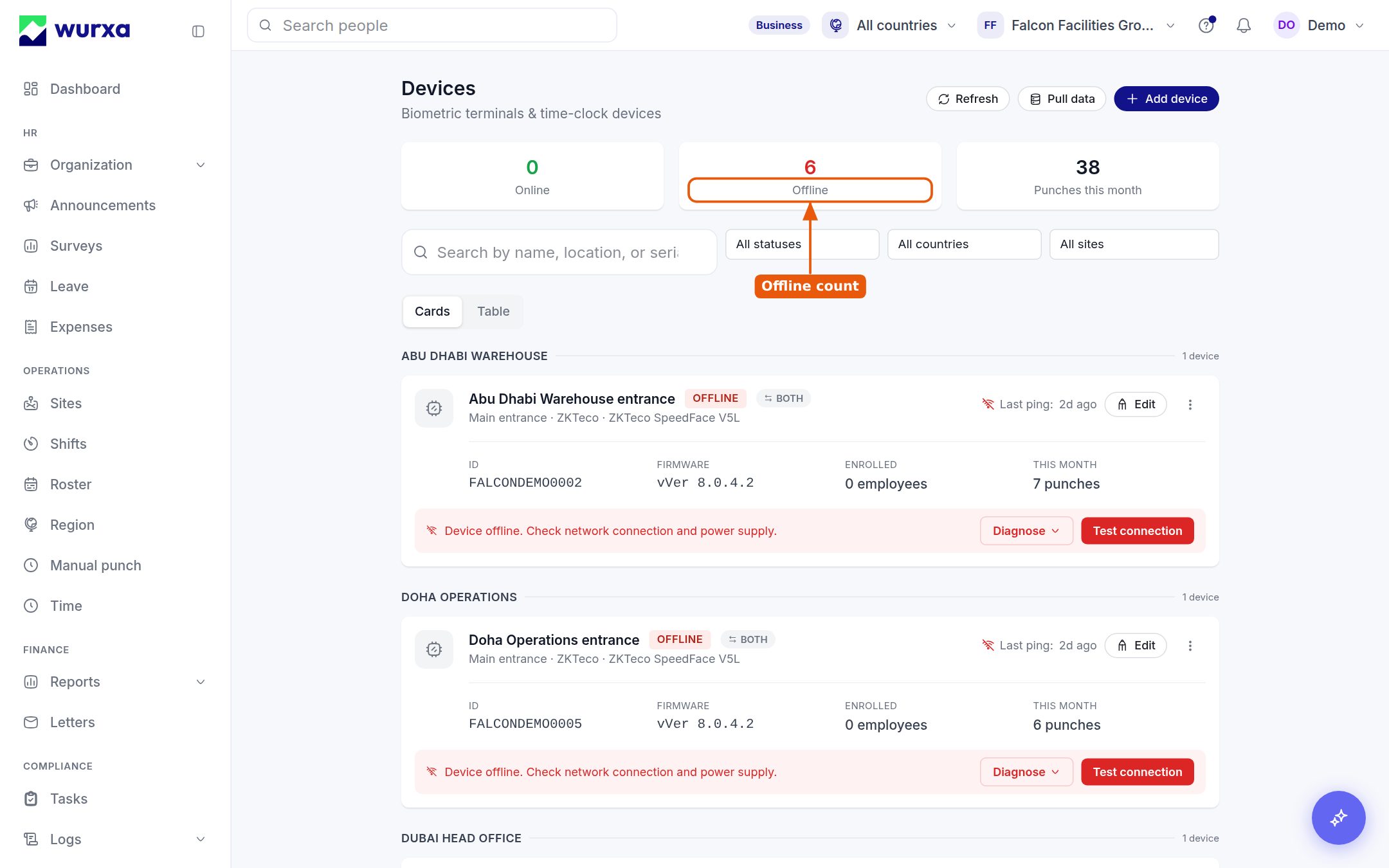Open Announcements page
Image resolution: width=1389 pixels, height=868 pixels.
pyautogui.click(x=115, y=205)
